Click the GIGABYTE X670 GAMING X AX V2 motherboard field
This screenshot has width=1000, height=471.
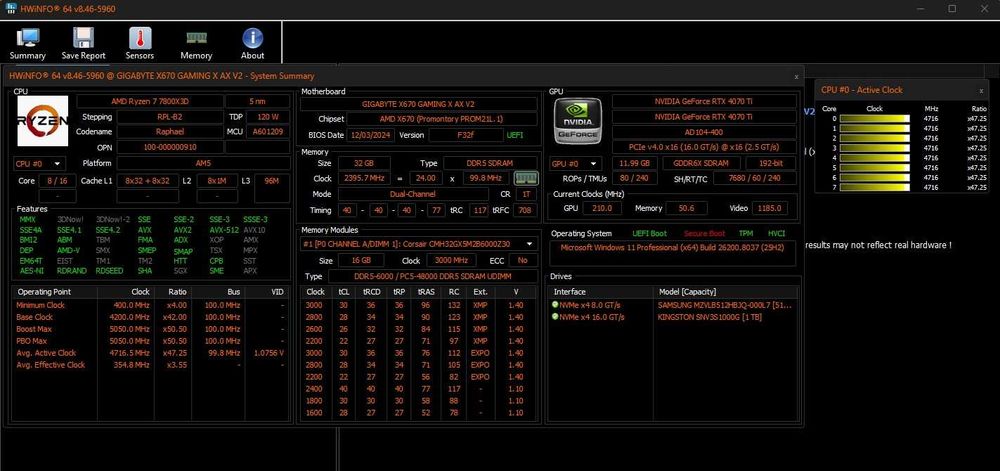(x=418, y=103)
